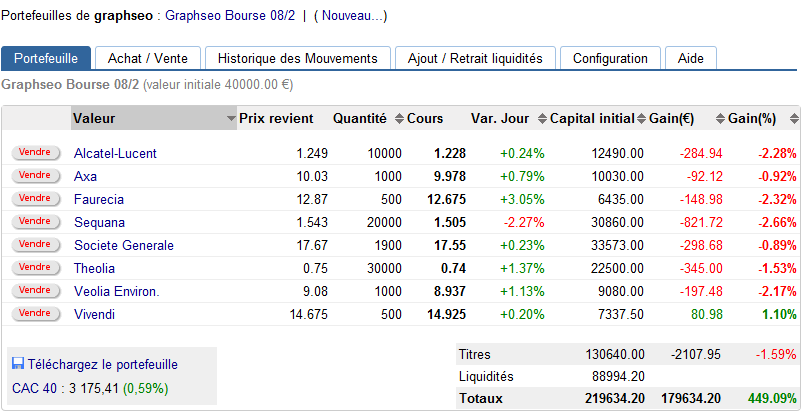The image size is (804, 412).
Task: Open the Theolia stock page
Action: coord(94,268)
